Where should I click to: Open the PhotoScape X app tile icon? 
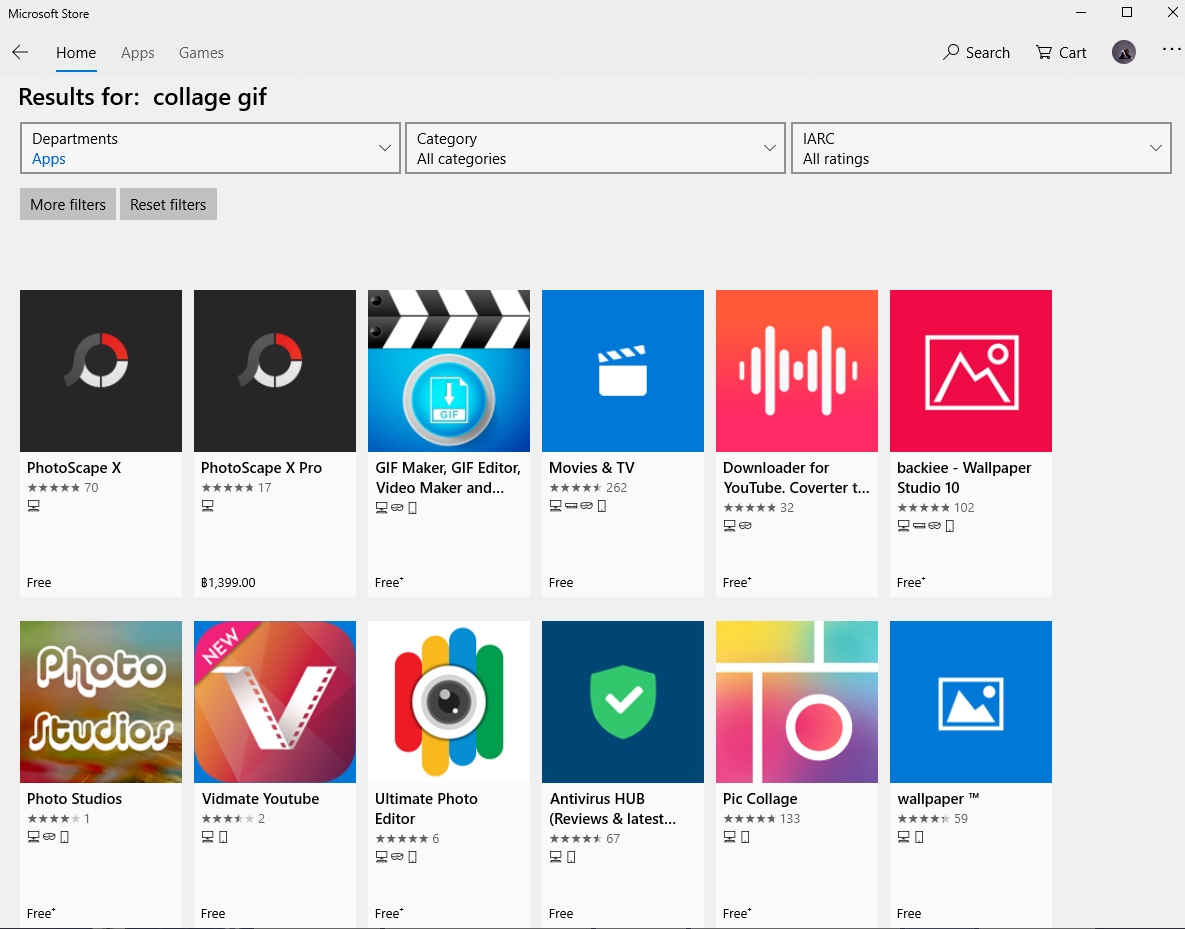tap(101, 371)
